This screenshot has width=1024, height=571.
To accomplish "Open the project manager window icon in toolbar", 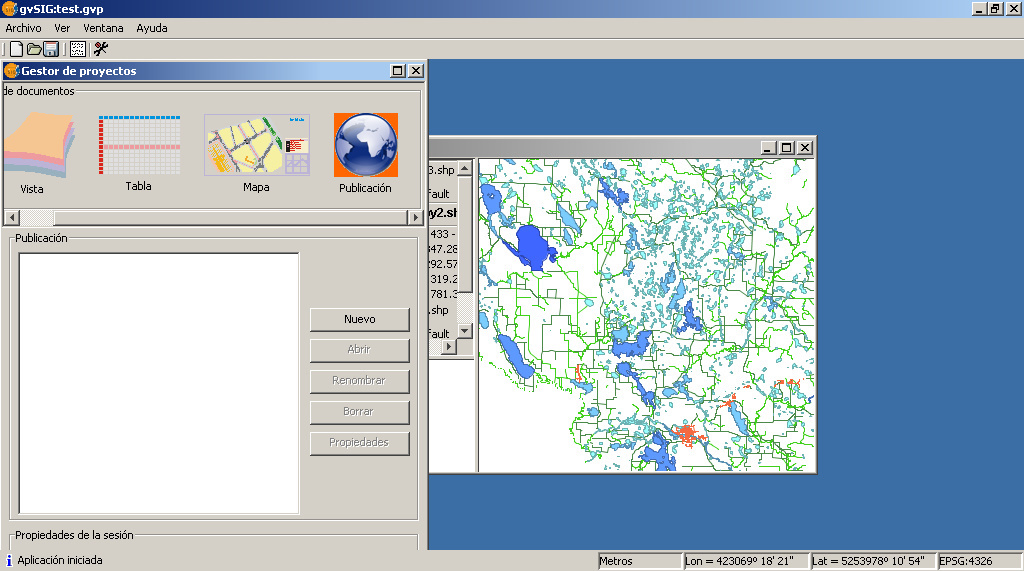I will point(77,49).
